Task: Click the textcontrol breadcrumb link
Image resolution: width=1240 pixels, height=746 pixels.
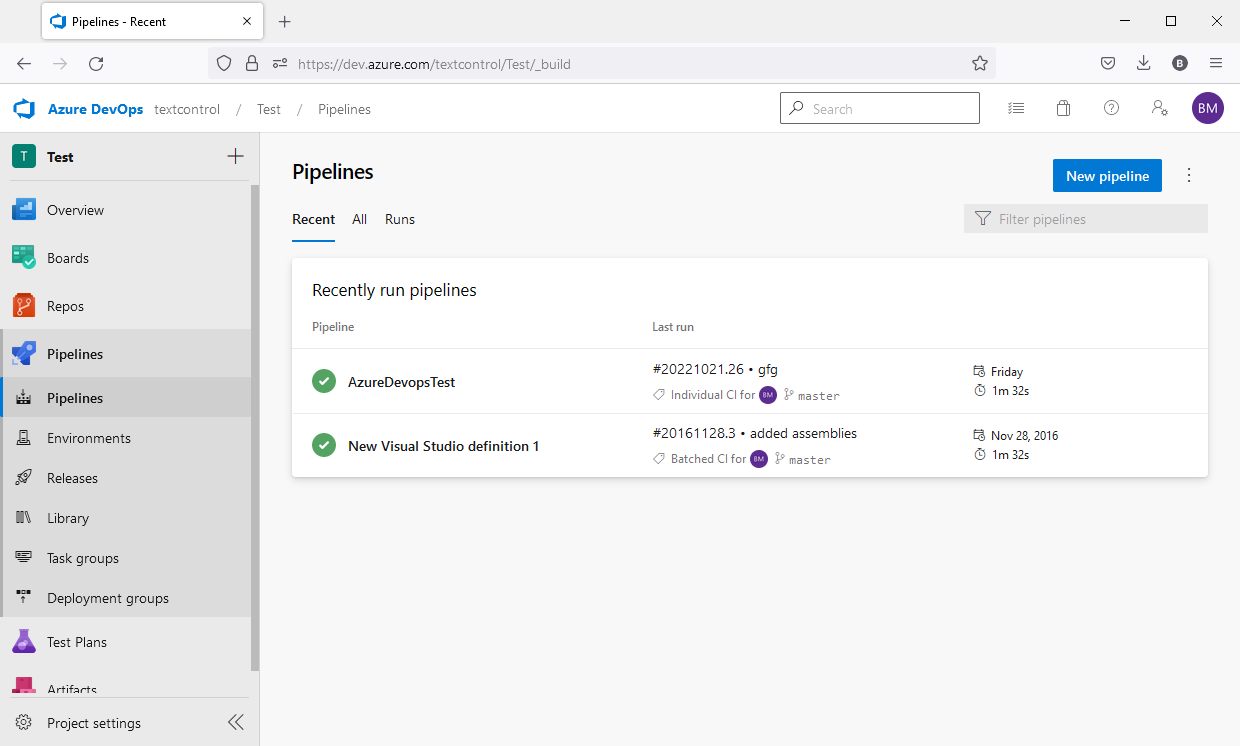Action: point(187,109)
